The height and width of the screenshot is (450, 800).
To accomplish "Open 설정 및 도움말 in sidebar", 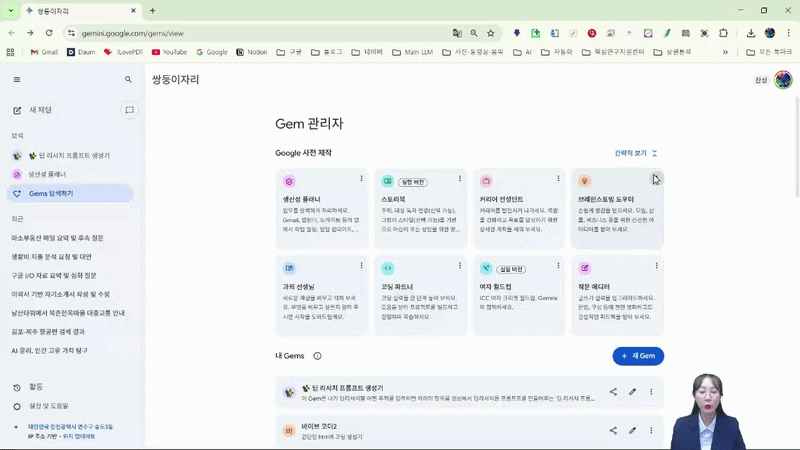I will [x=48, y=406].
